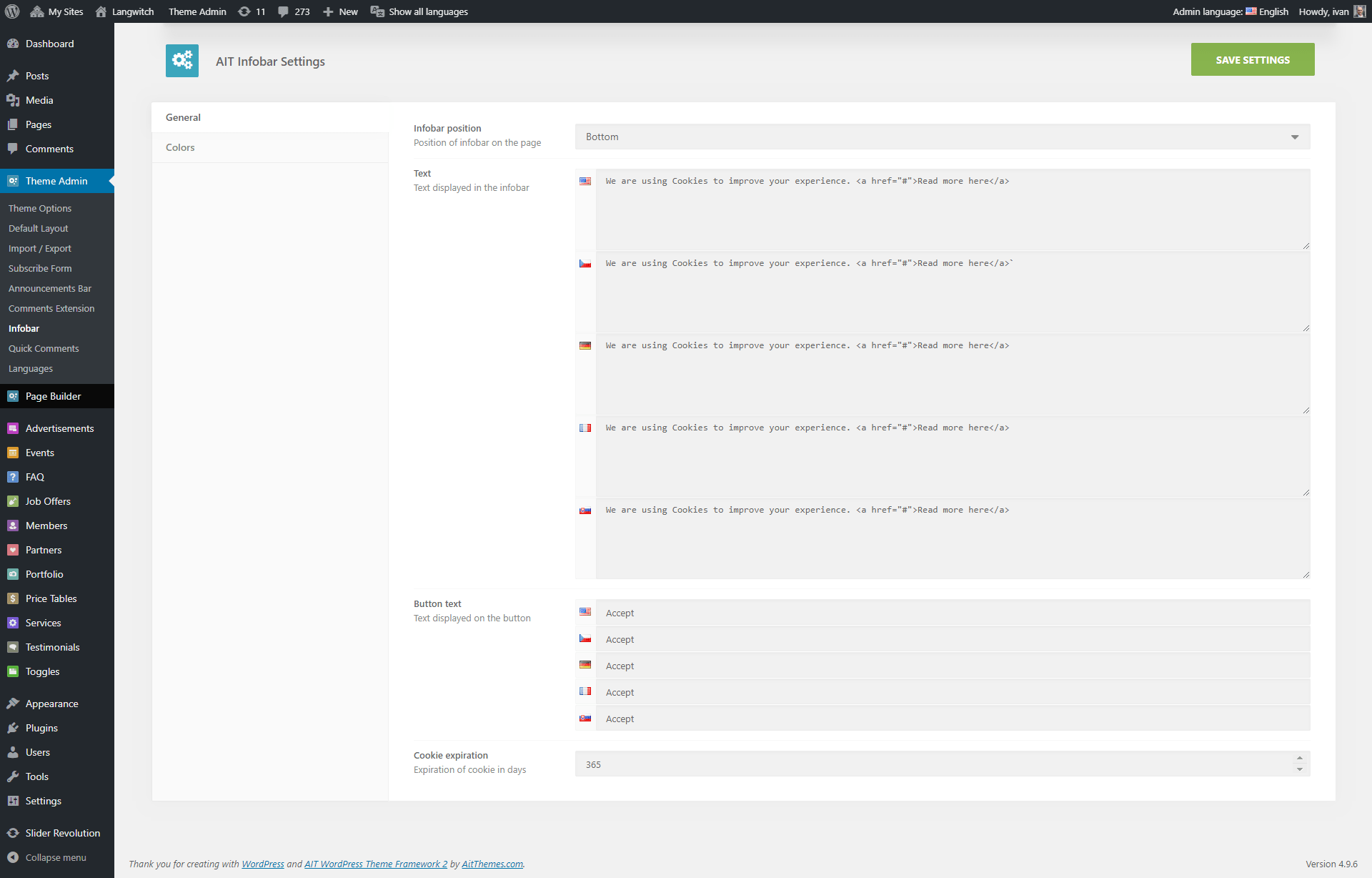
Task: Follow the AIT WordPress Theme Framework 2 link
Action: (x=376, y=864)
